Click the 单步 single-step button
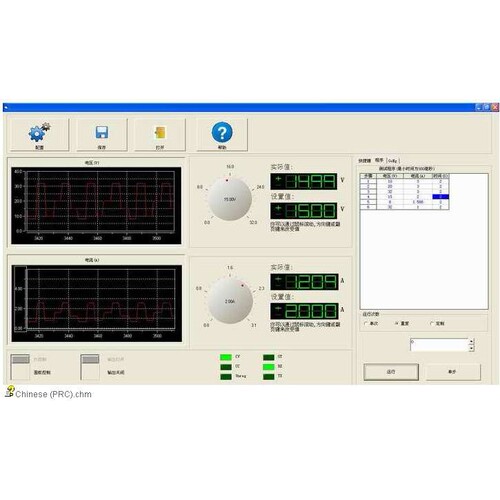 coord(453,372)
